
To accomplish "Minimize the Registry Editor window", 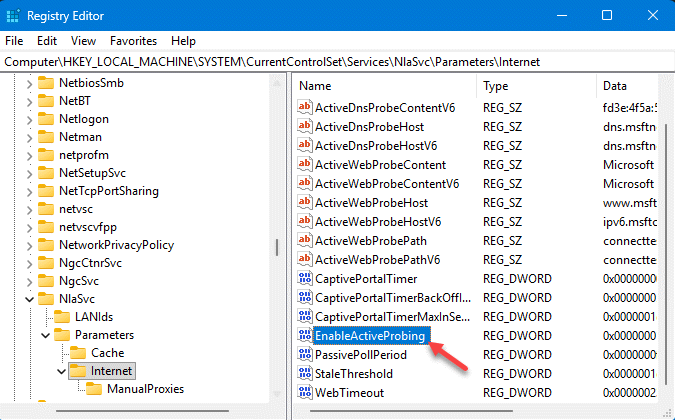I will [x=562, y=15].
